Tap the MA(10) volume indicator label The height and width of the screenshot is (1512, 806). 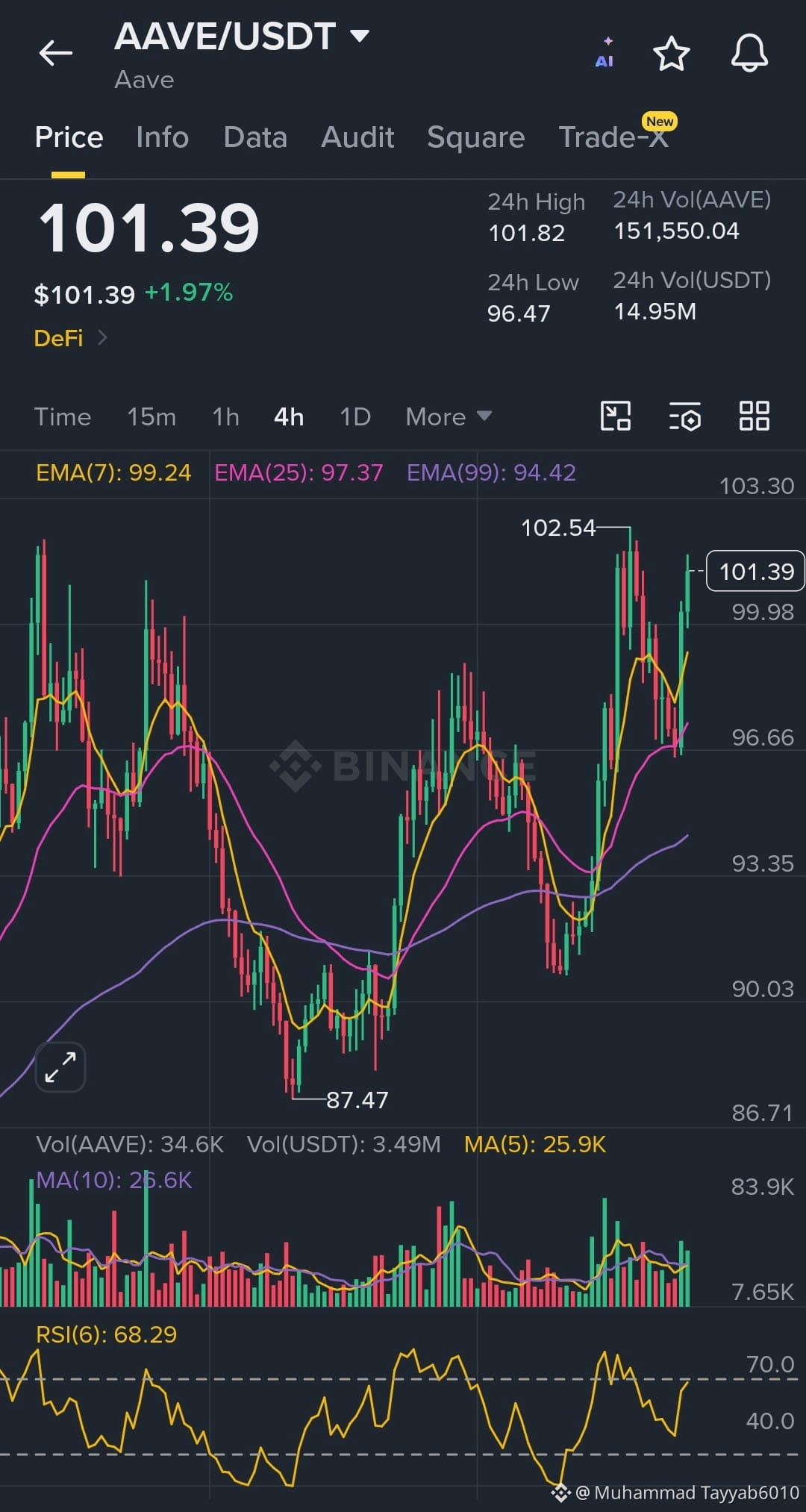point(114,1179)
